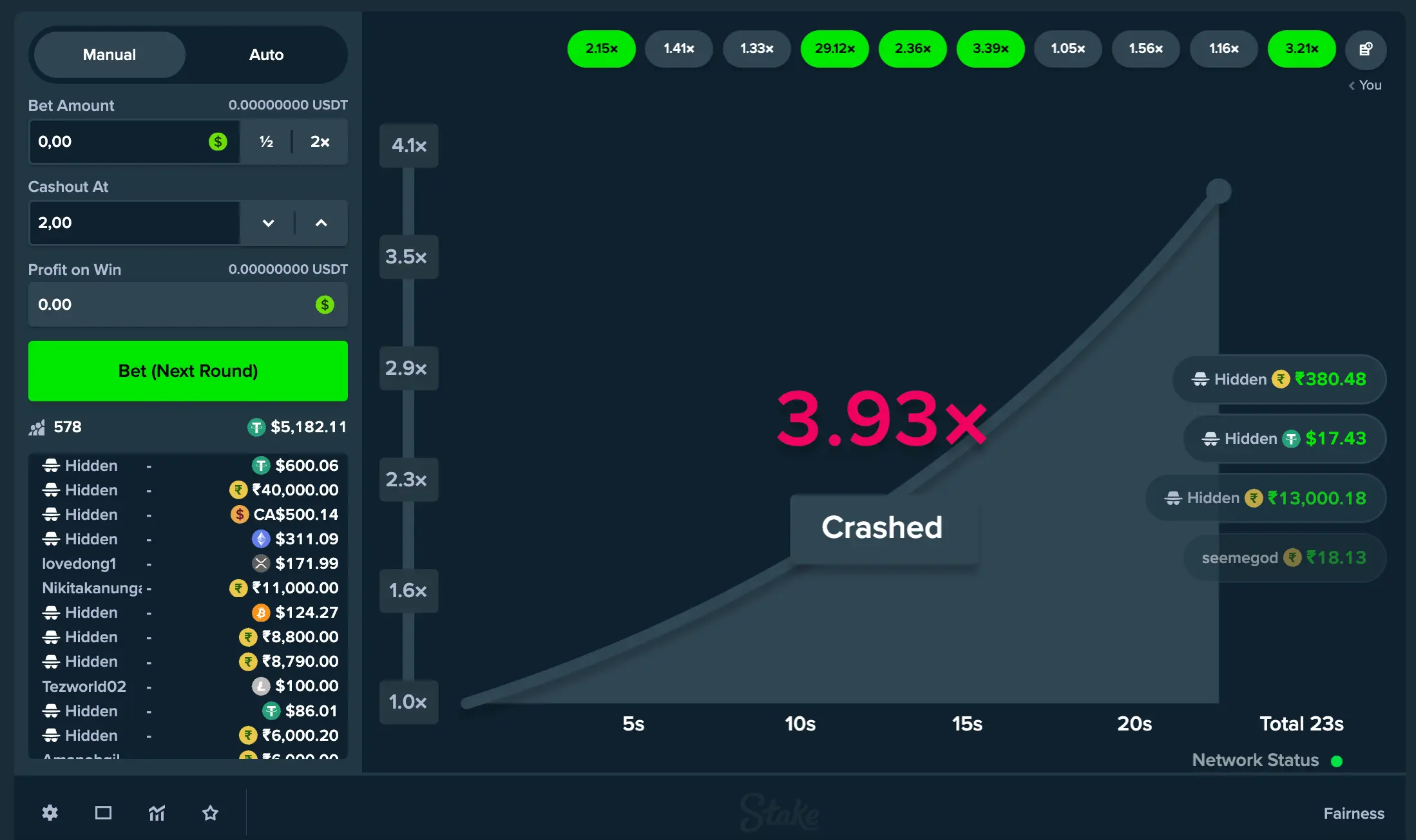Open the live stats chart icon
This screenshot has width=1416, height=840.
157,813
